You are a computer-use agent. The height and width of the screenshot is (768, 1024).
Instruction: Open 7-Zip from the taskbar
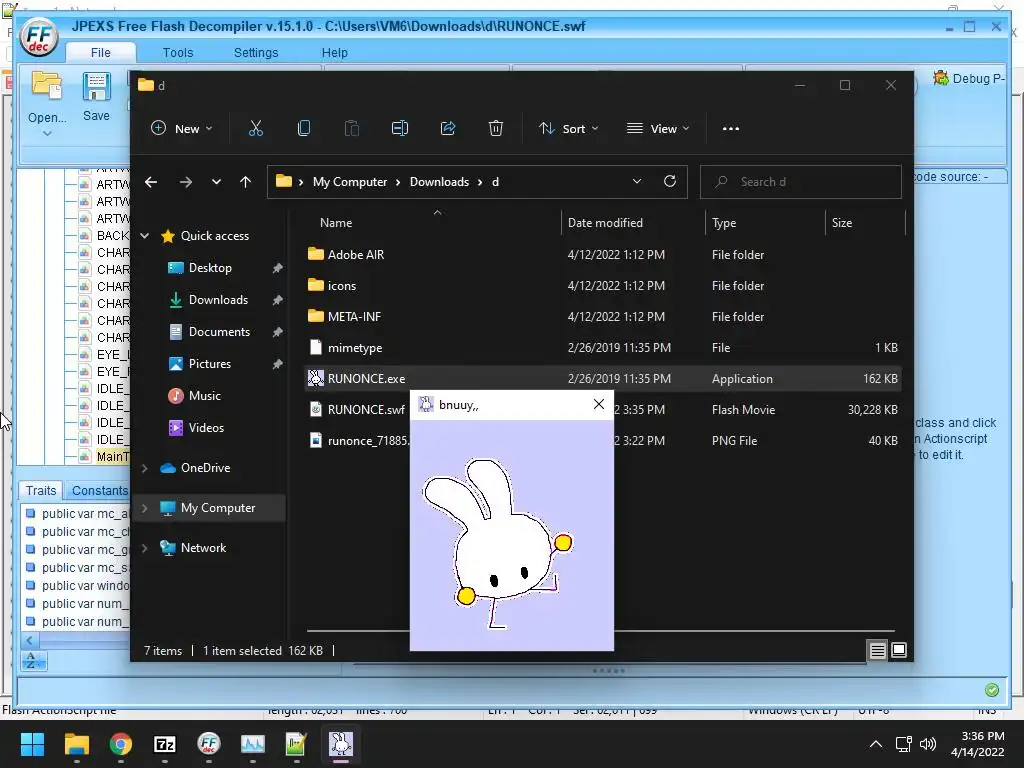tap(165, 744)
